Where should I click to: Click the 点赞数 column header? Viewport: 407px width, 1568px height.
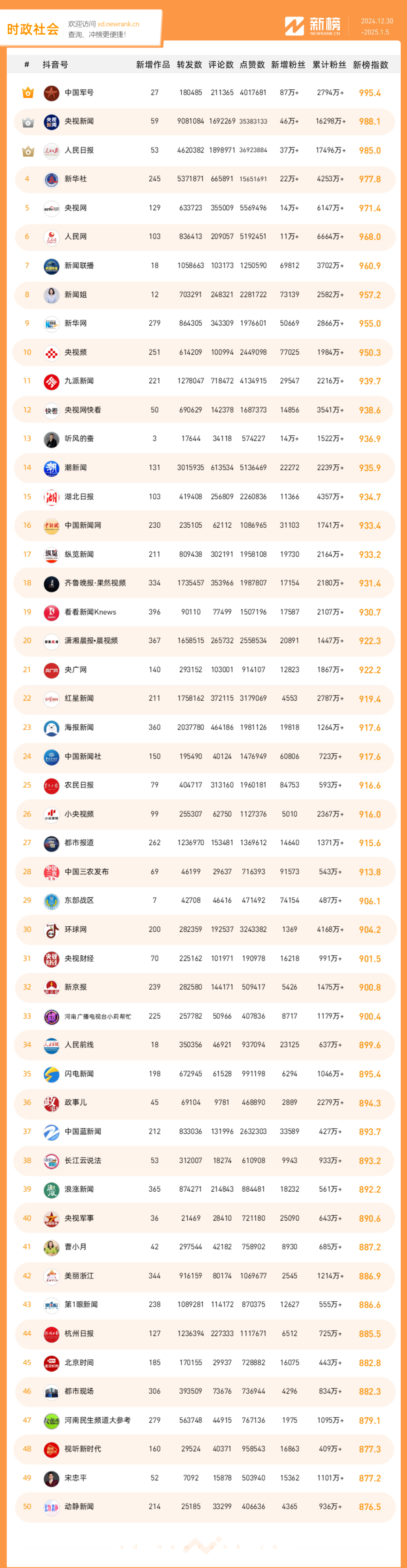click(252, 65)
